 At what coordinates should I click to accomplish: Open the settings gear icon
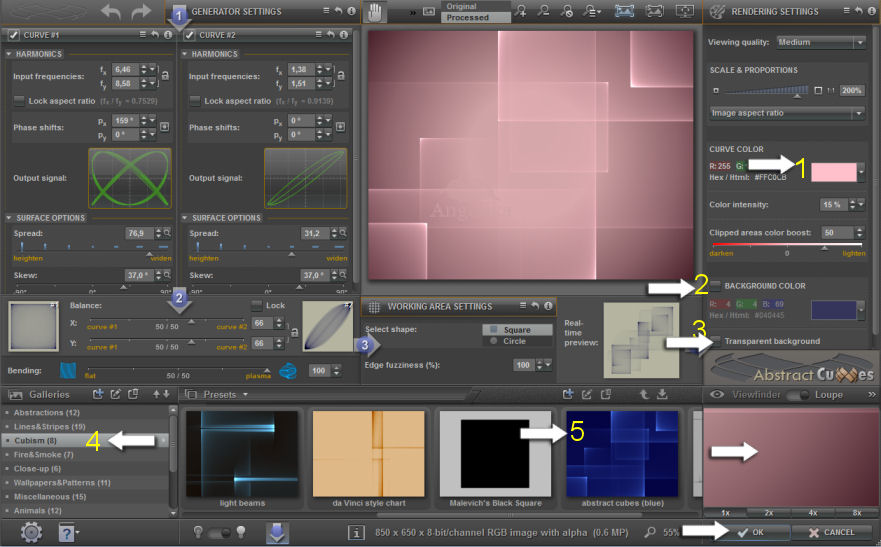[30, 531]
